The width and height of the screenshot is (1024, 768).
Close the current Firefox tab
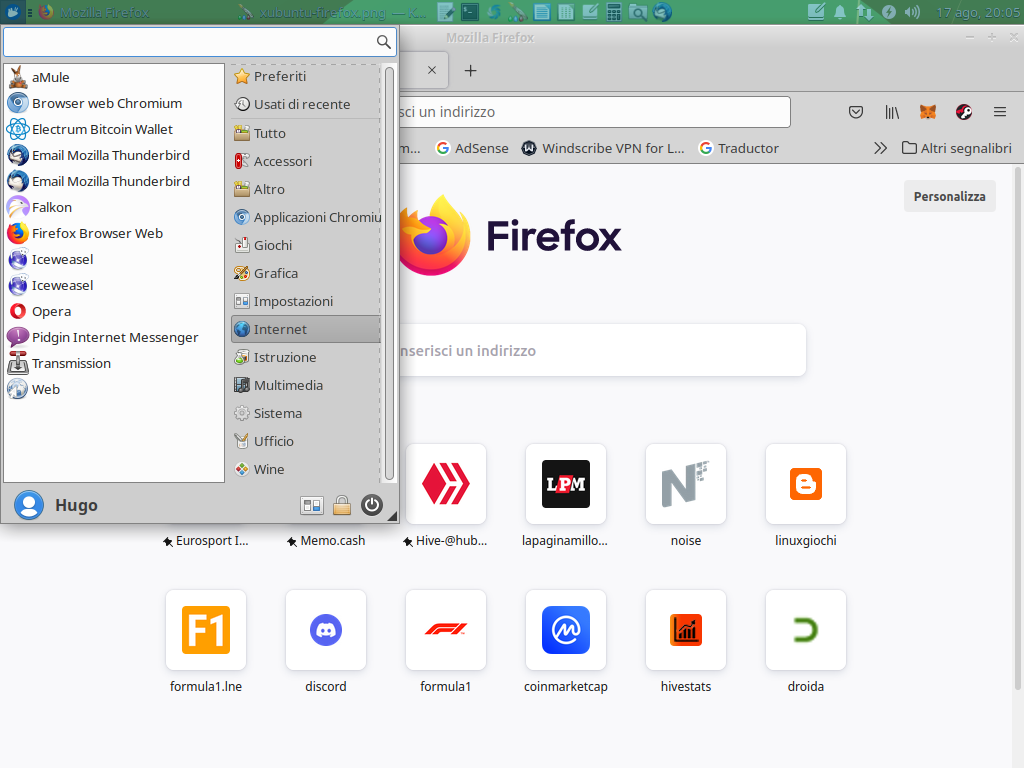click(432, 70)
